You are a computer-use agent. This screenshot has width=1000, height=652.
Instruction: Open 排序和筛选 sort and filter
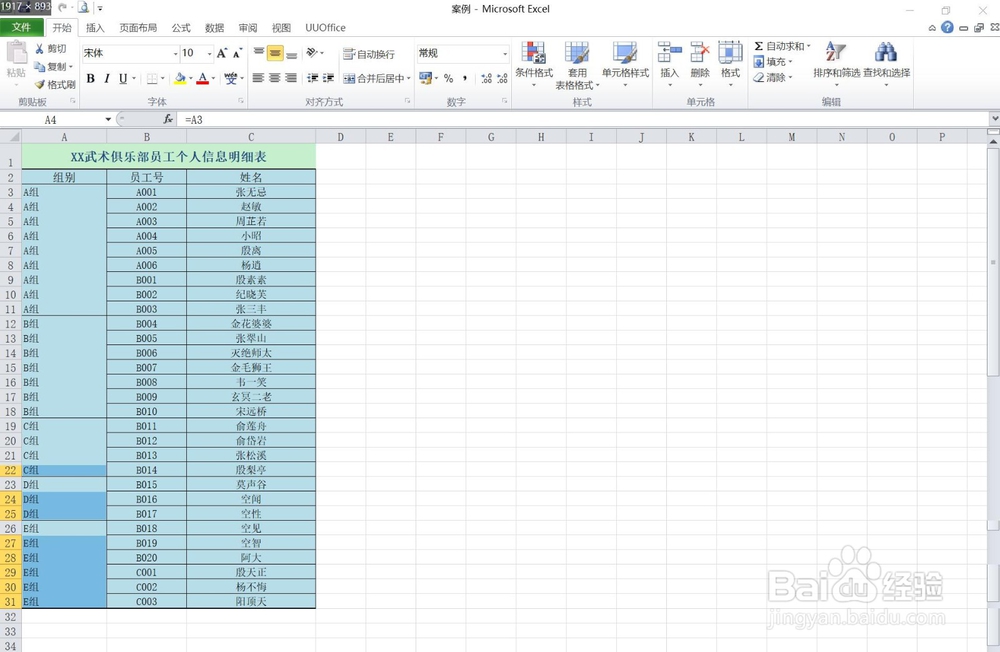836,64
